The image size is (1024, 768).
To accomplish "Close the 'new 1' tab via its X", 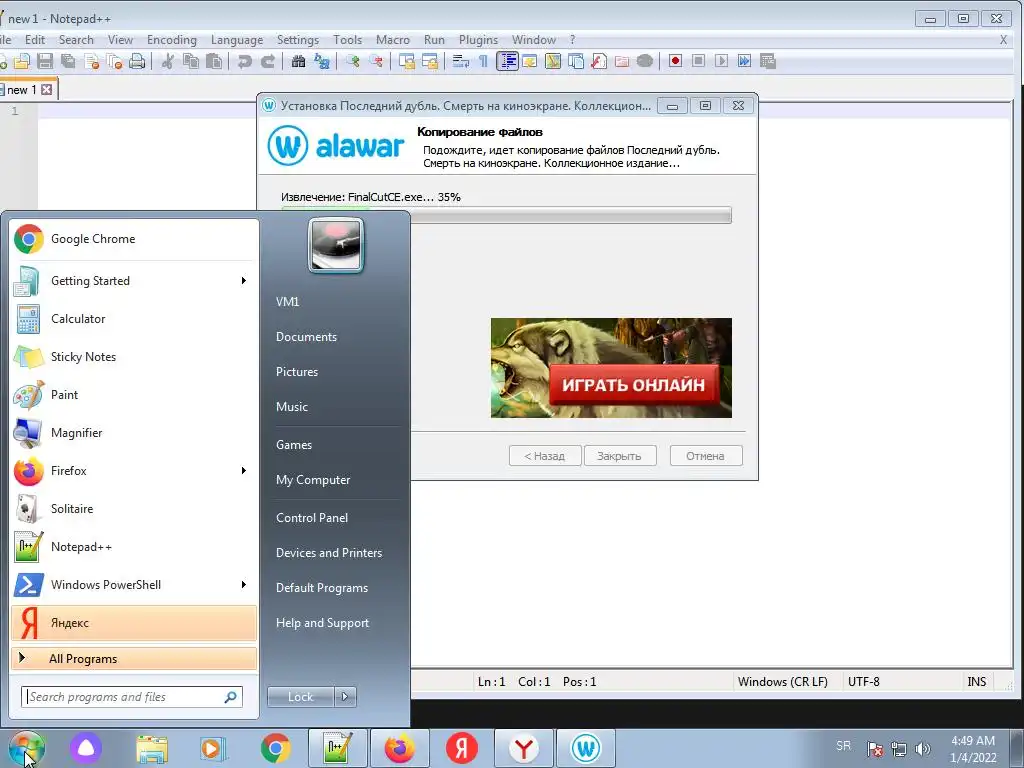I will point(46,89).
